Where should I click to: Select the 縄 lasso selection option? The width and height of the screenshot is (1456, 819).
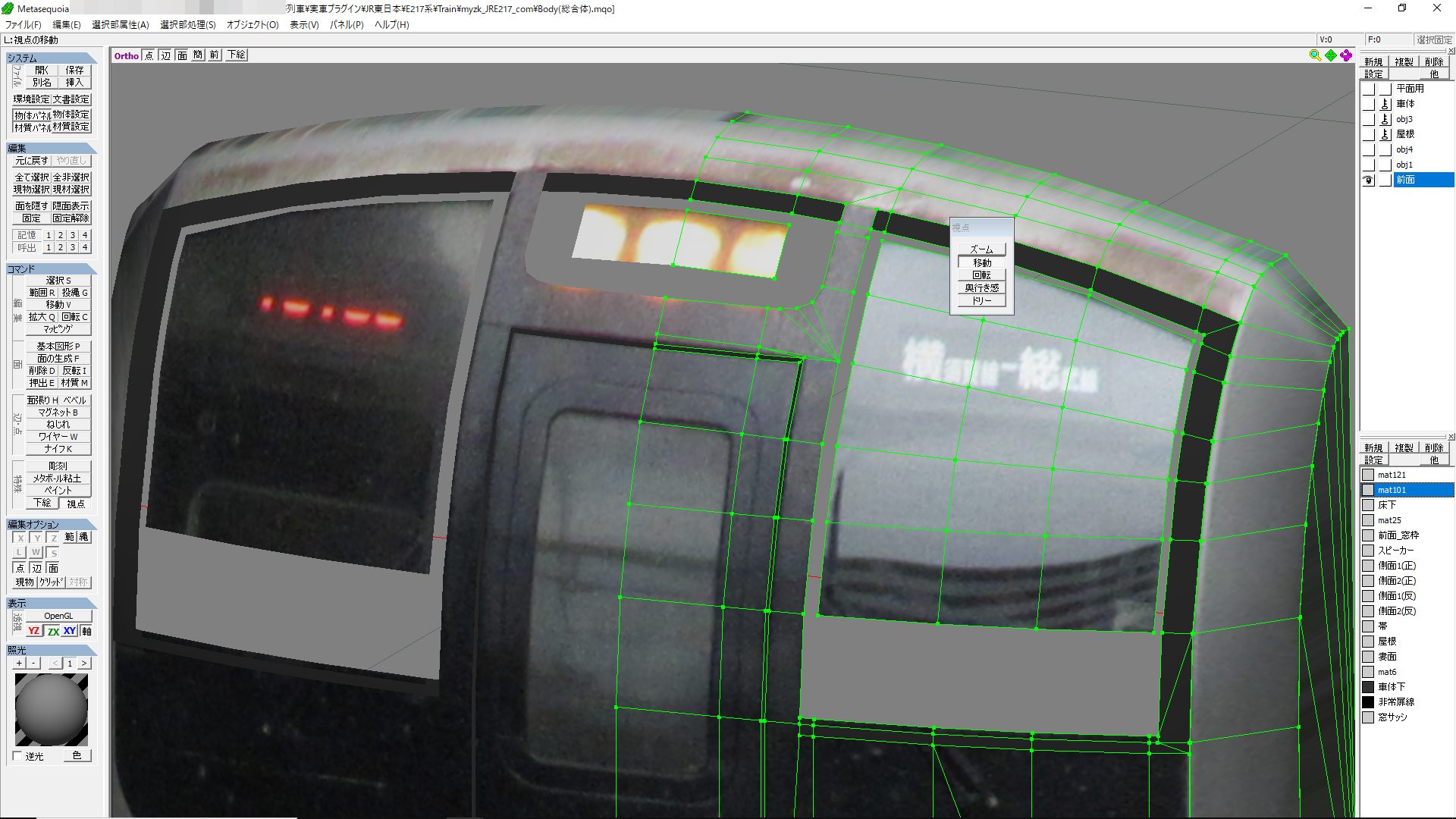point(84,538)
